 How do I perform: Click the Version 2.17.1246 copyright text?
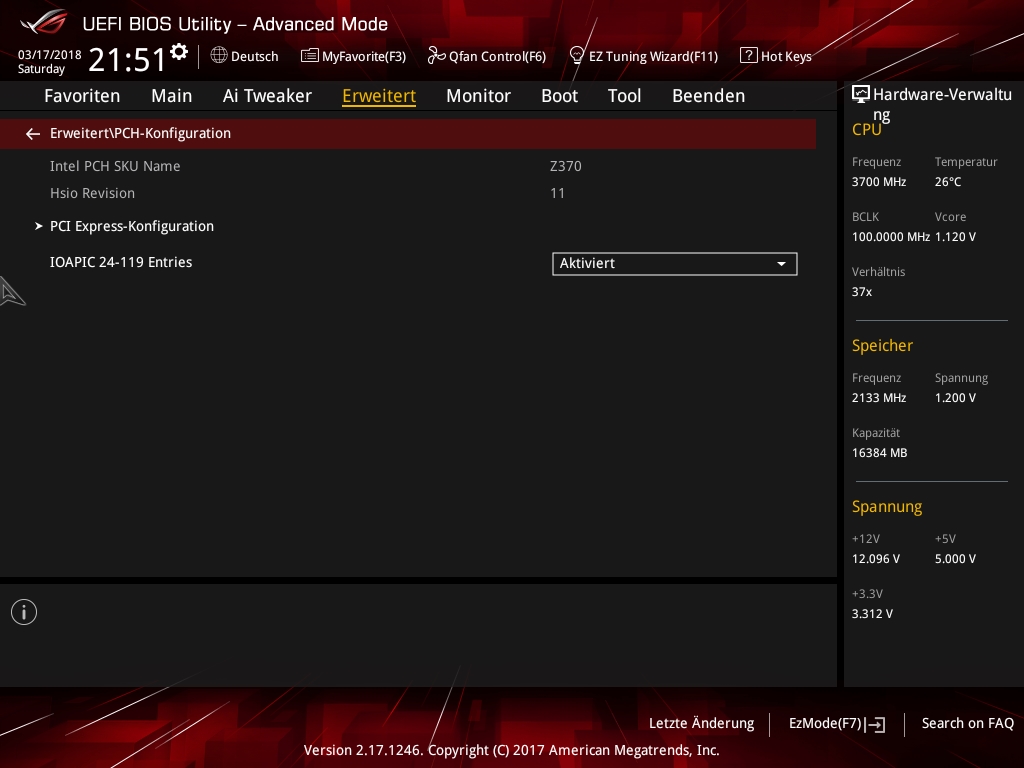coord(511,750)
